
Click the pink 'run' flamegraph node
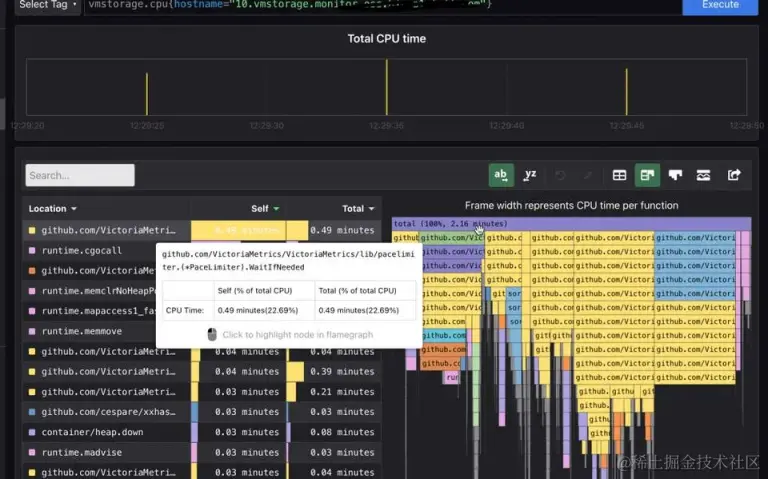point(452,377)
